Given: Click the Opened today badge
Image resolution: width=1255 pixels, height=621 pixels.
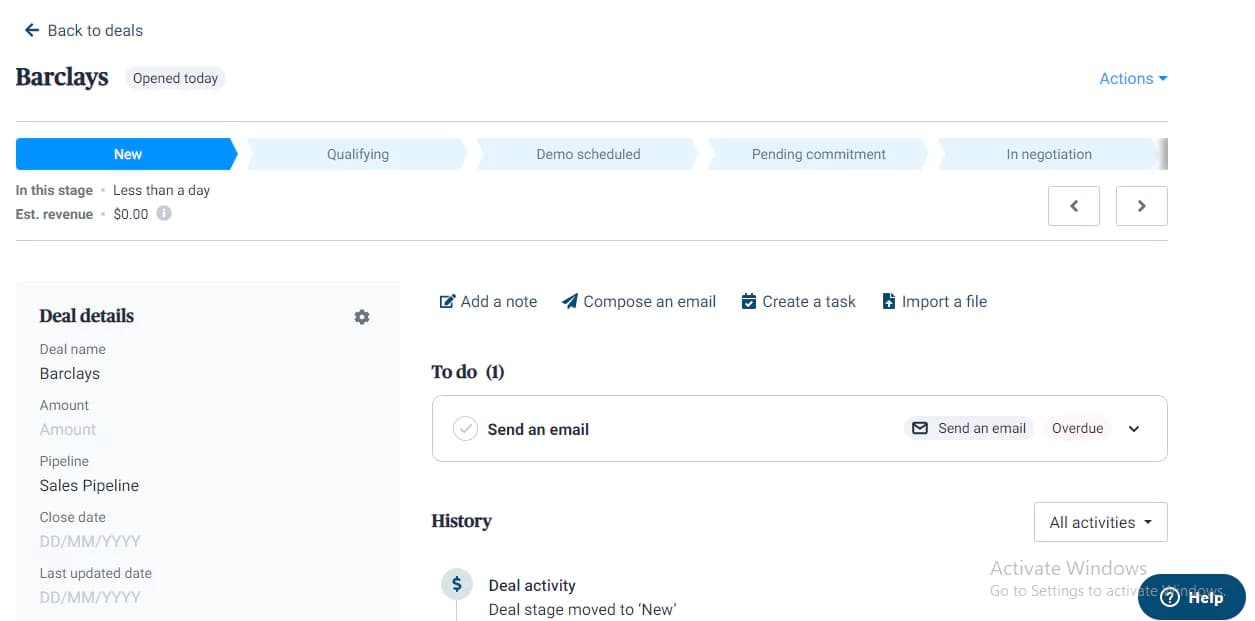Looking at the screenshot, I should [x=175, y=78].
